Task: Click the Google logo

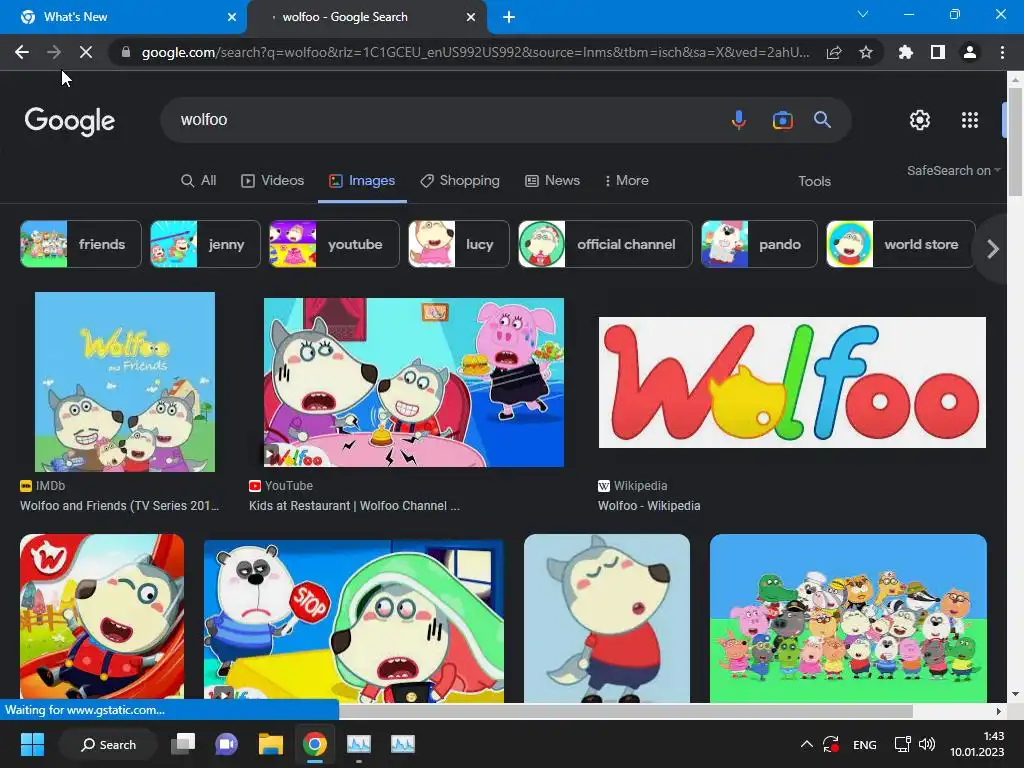Action: (70, 121)
